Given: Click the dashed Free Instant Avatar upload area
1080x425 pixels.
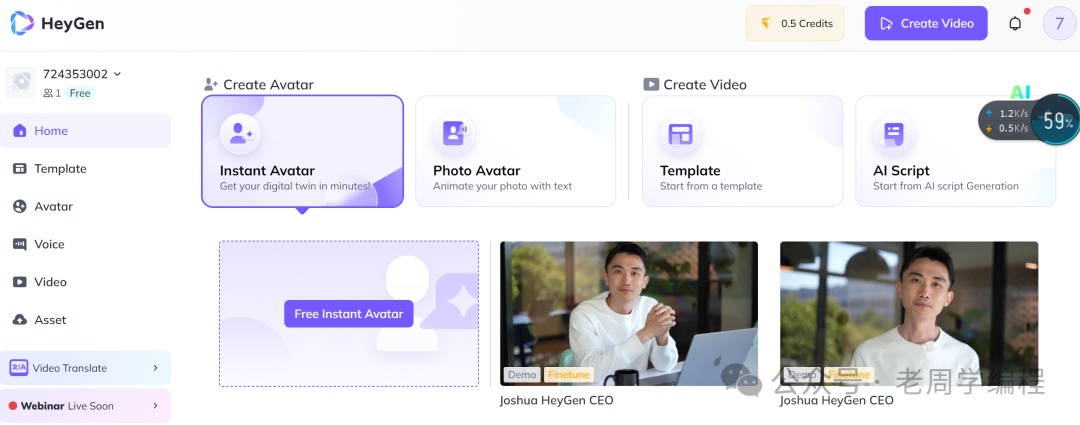Looking at the screenshot, I should pyautogui.click(x=349, y=313).
